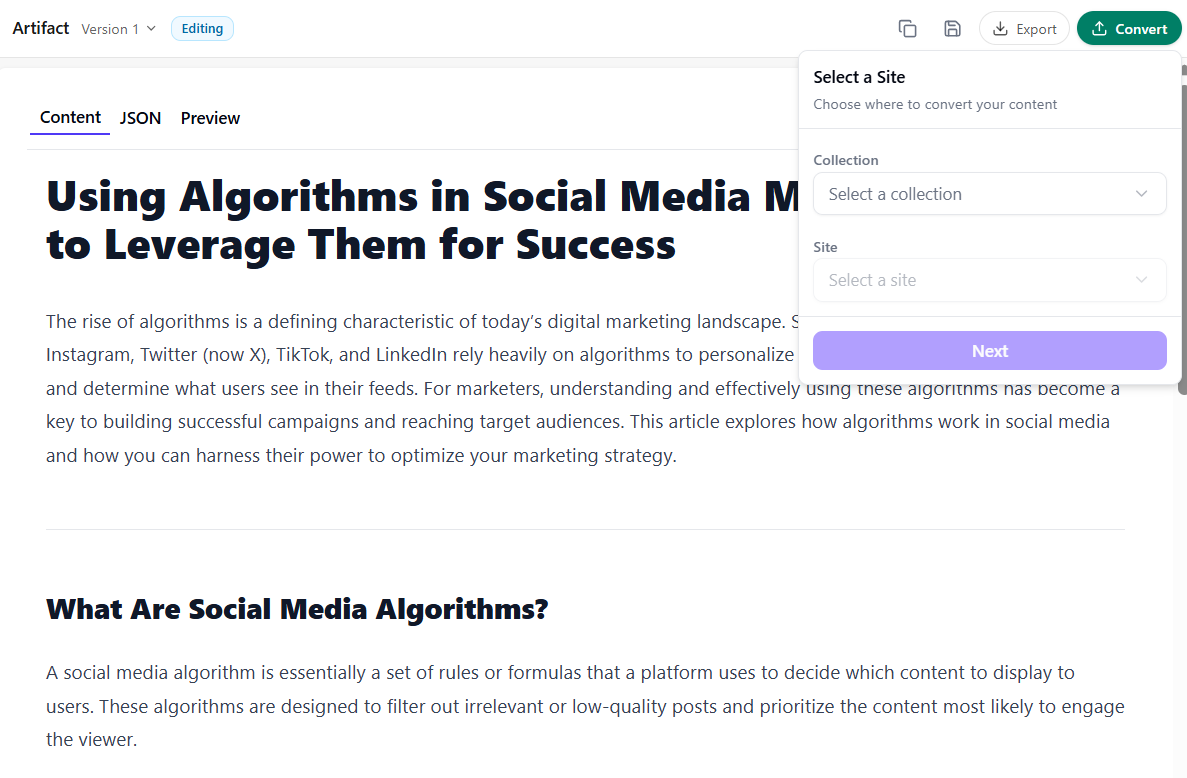1187x778 pixels.
Task: Click the Artifact title label
Action: [x=41, y=28]
